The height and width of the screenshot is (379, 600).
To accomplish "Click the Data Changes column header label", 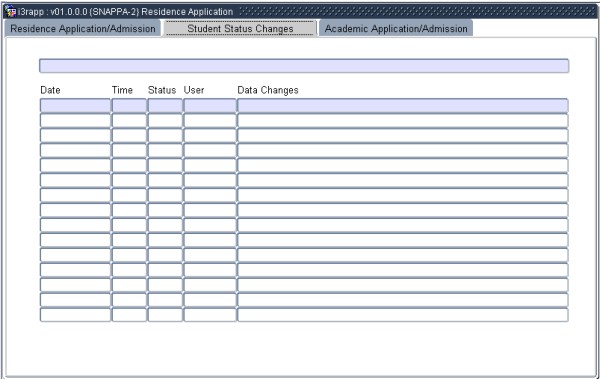I will [x=268, y=90].
